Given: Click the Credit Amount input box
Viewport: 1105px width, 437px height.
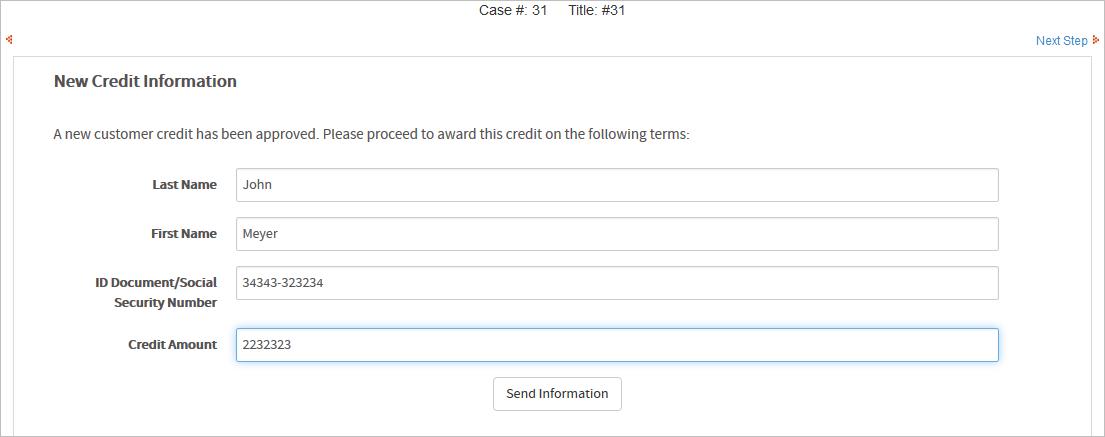Looking at the screenshot, I should [617, 345].
